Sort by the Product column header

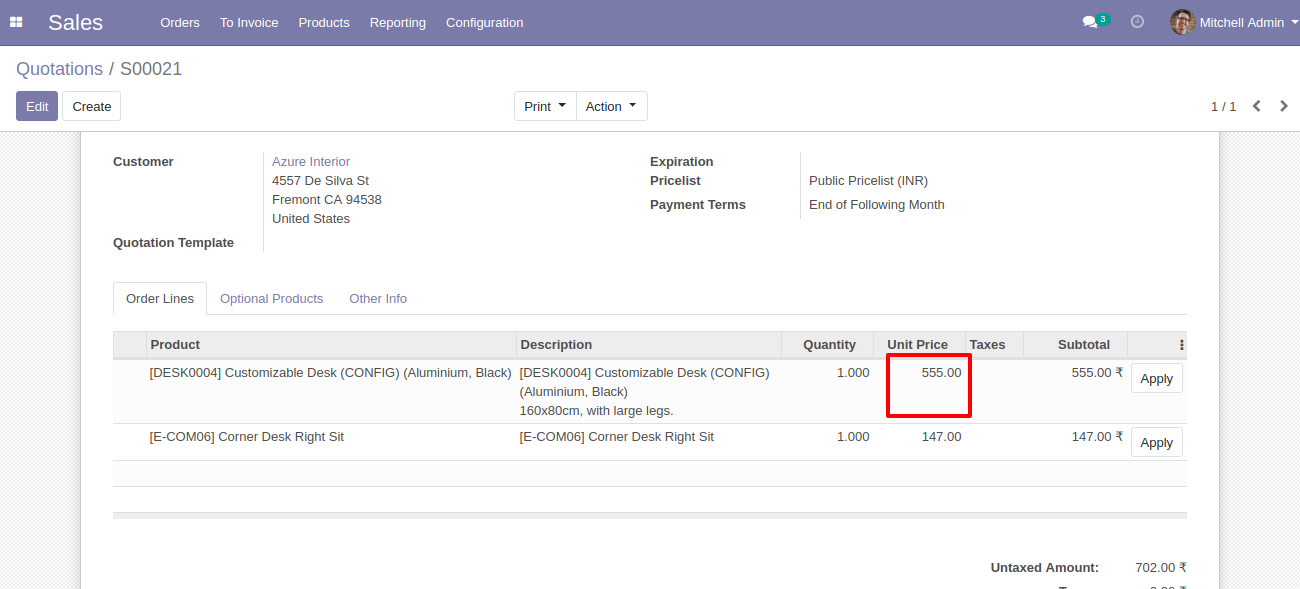331,345
